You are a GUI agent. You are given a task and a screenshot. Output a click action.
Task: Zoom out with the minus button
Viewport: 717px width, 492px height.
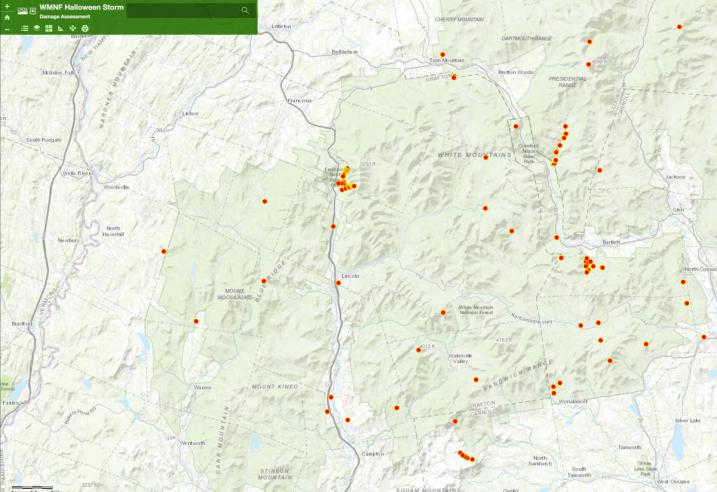click(x=7, y=29)
